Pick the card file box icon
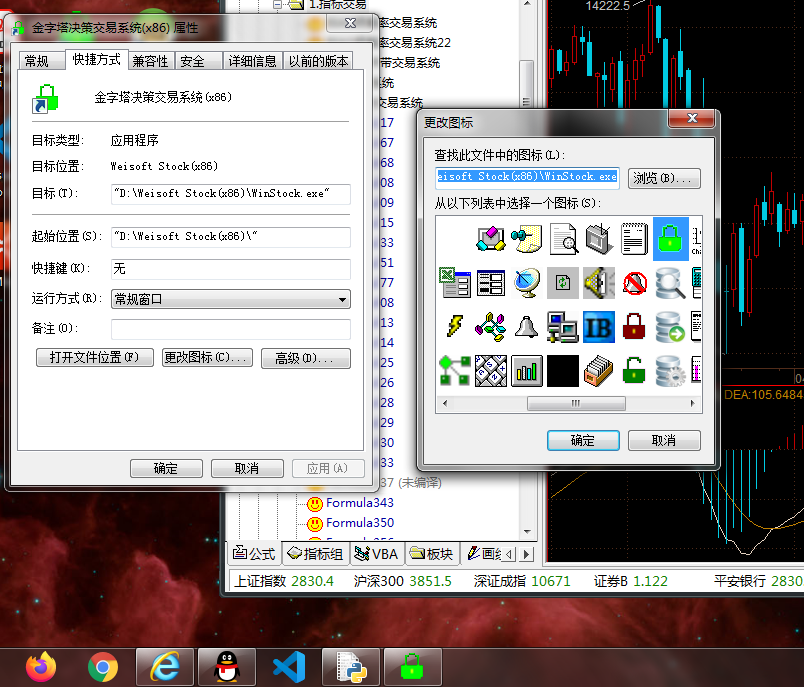This screenshot has width=804, height=687. (598, 371)
